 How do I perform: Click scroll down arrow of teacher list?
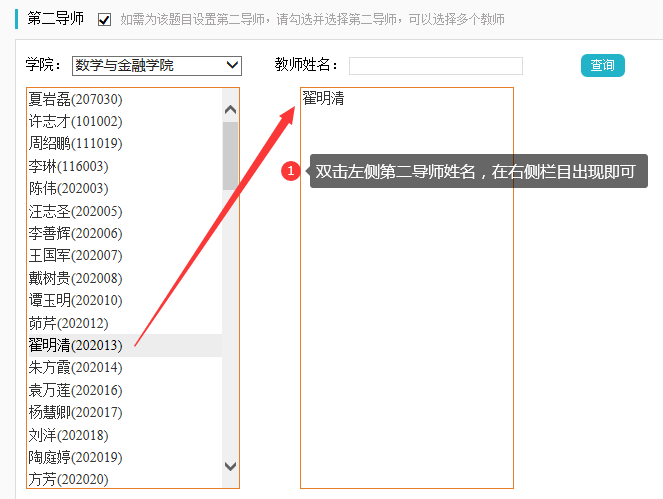pos(230,466)
